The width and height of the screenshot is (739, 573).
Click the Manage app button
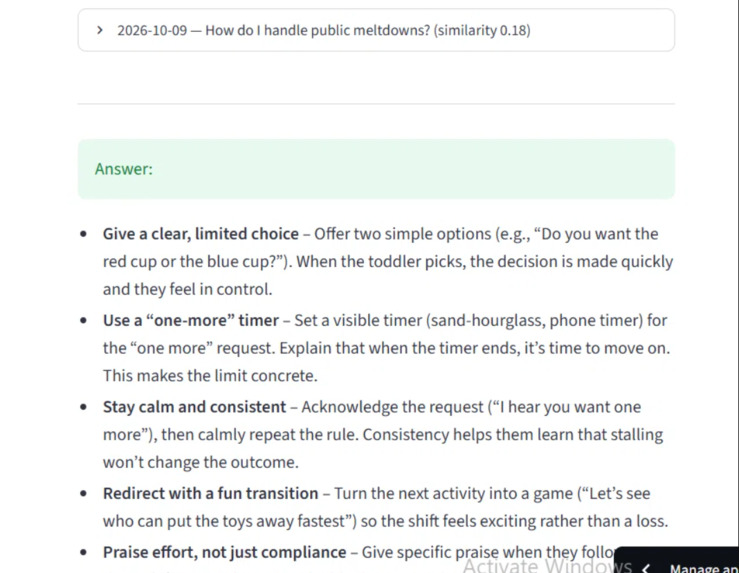[676, 561]
